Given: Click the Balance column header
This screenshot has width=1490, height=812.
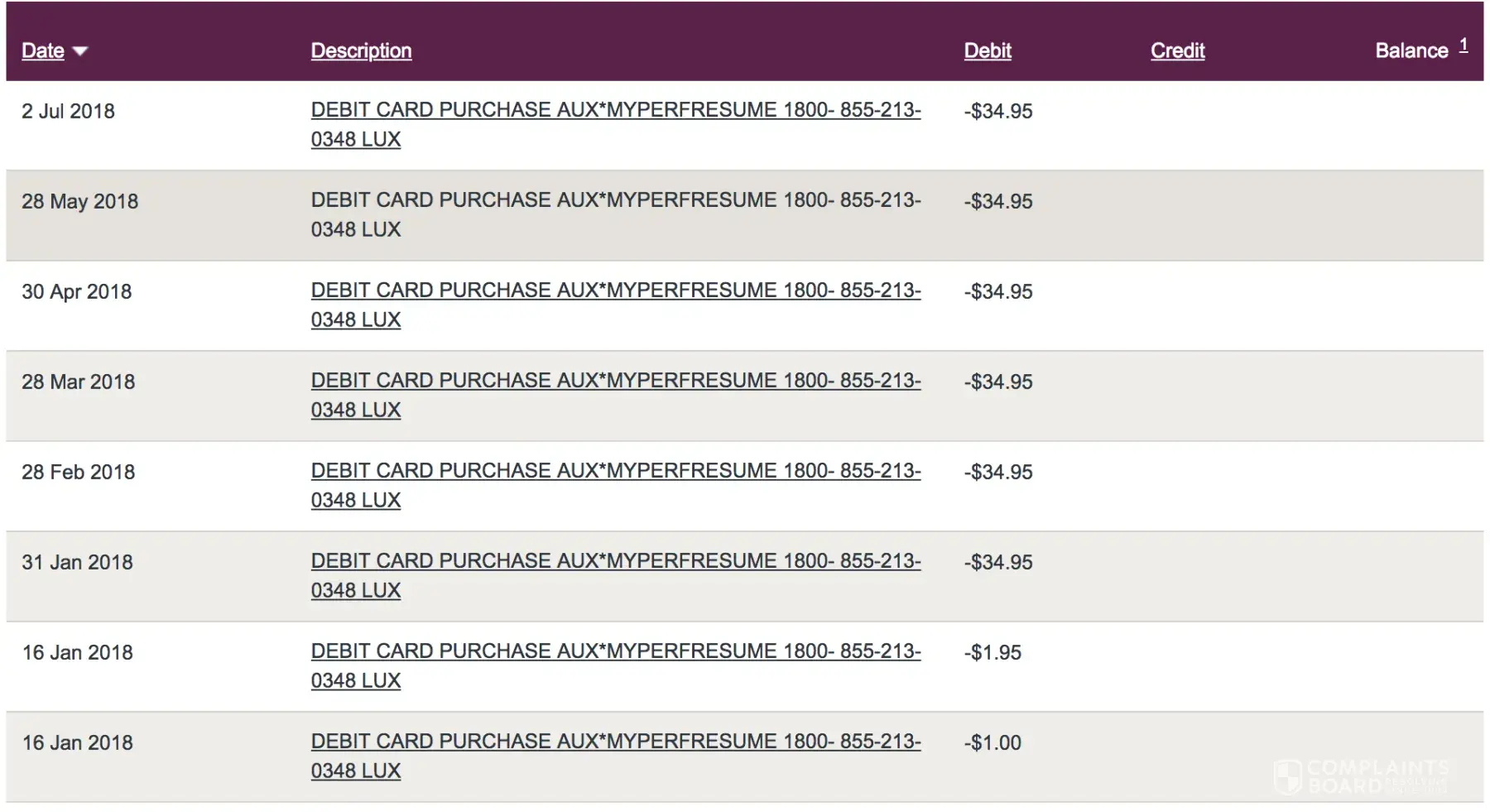Looking at the screenshot, I should pyautogui.click(x=1411, y=50).
